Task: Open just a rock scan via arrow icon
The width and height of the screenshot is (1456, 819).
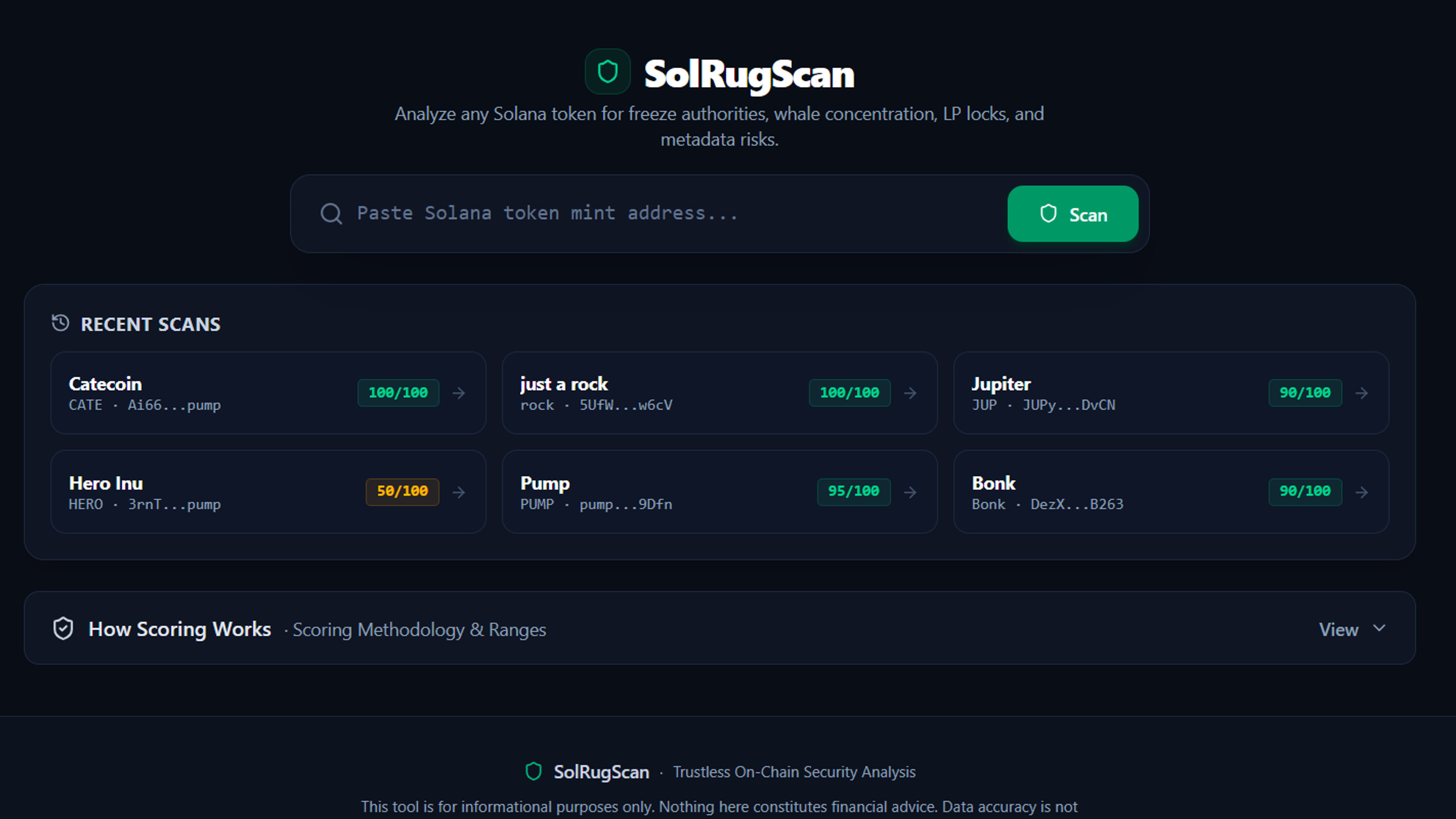Action: click(911, 393)
